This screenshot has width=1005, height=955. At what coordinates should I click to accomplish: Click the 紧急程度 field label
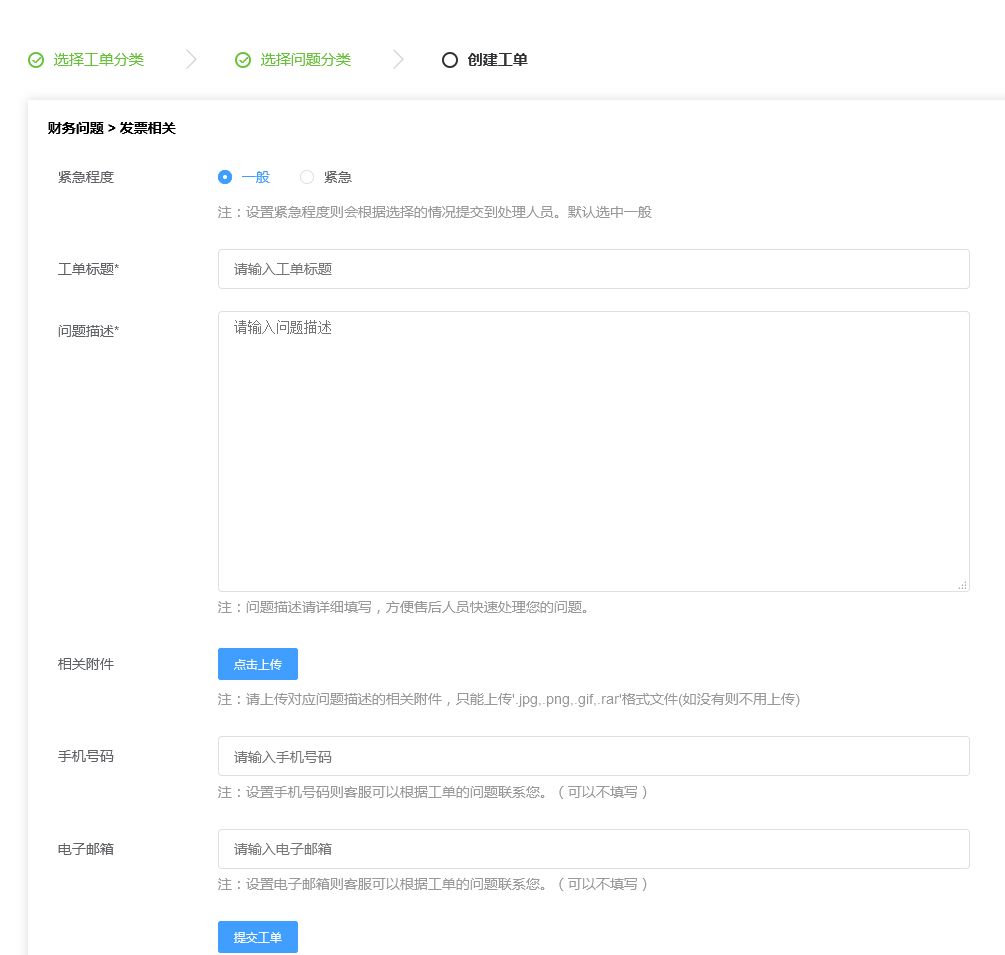(x=86, y=177)
